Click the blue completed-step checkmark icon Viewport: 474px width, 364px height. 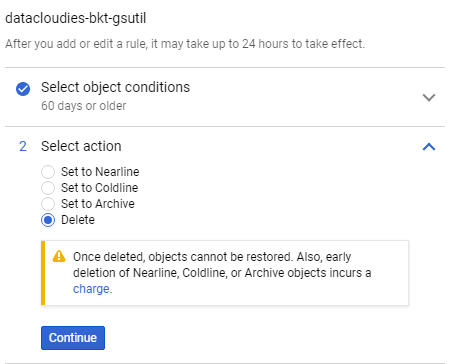click(23, 89)
